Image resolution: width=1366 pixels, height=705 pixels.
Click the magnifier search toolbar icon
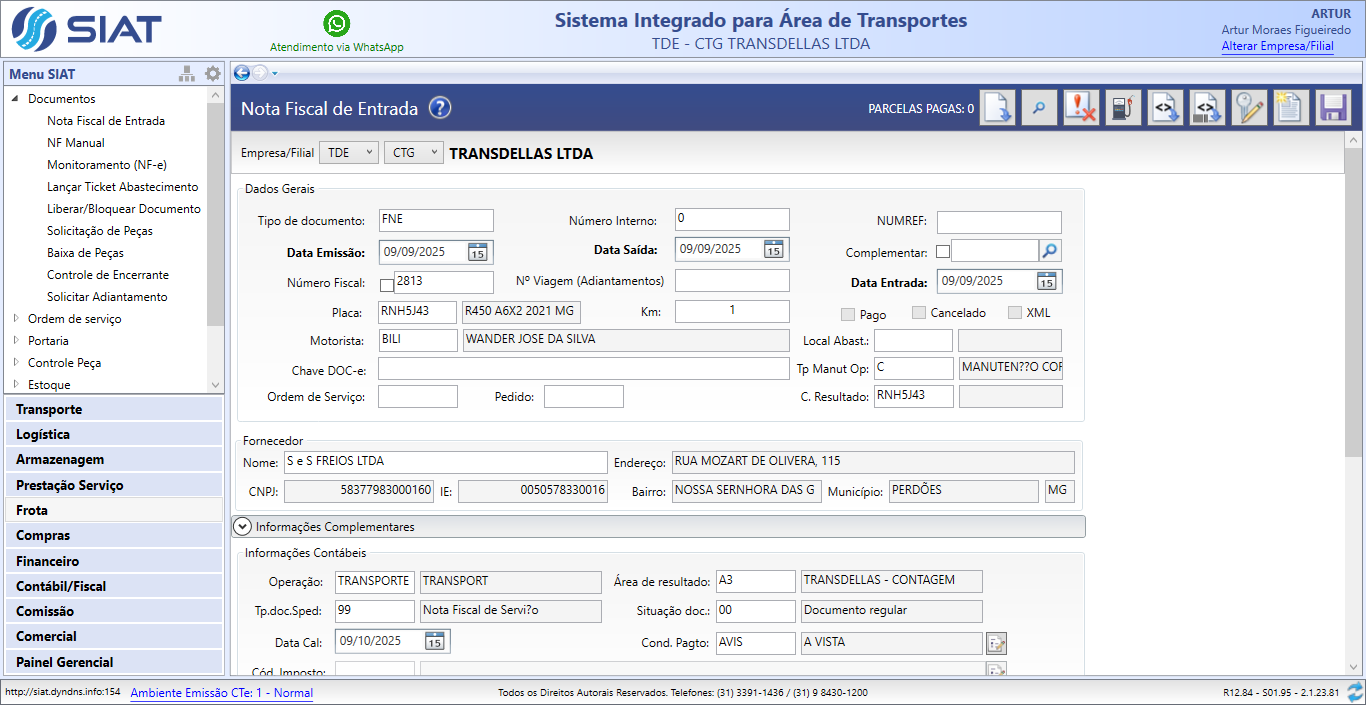1039,108
